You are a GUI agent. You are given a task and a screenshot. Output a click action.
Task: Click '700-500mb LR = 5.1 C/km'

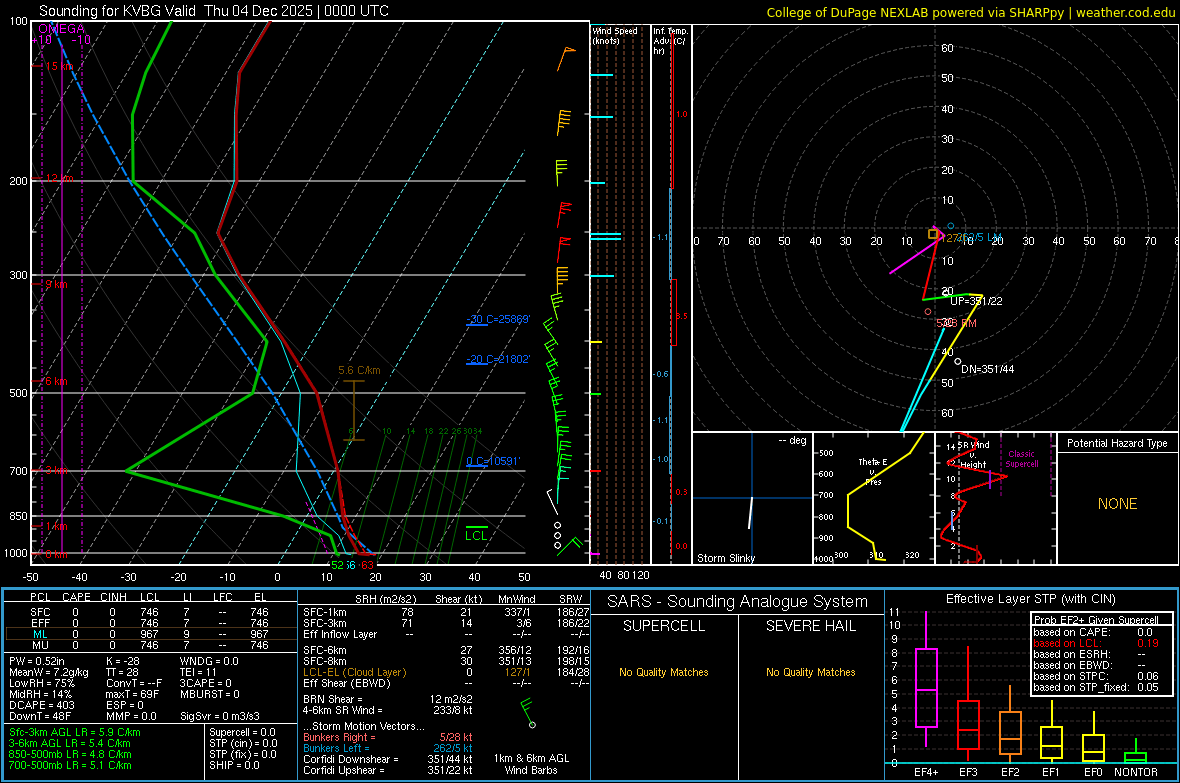coord(70,766)
